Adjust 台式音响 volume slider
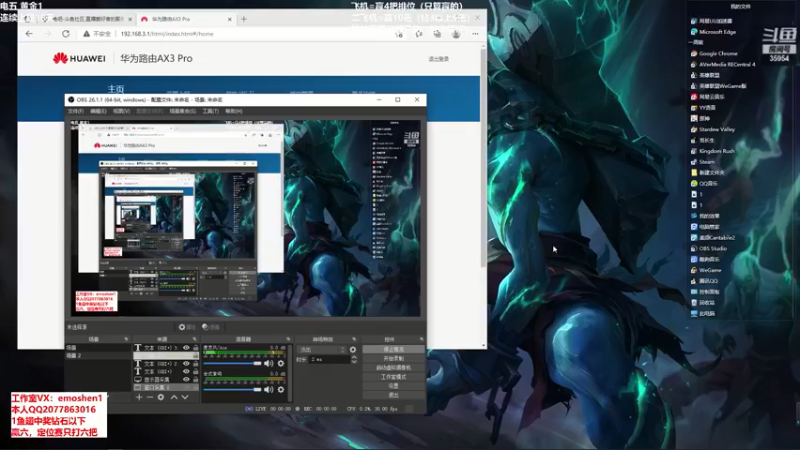 [x=233, y=389]
